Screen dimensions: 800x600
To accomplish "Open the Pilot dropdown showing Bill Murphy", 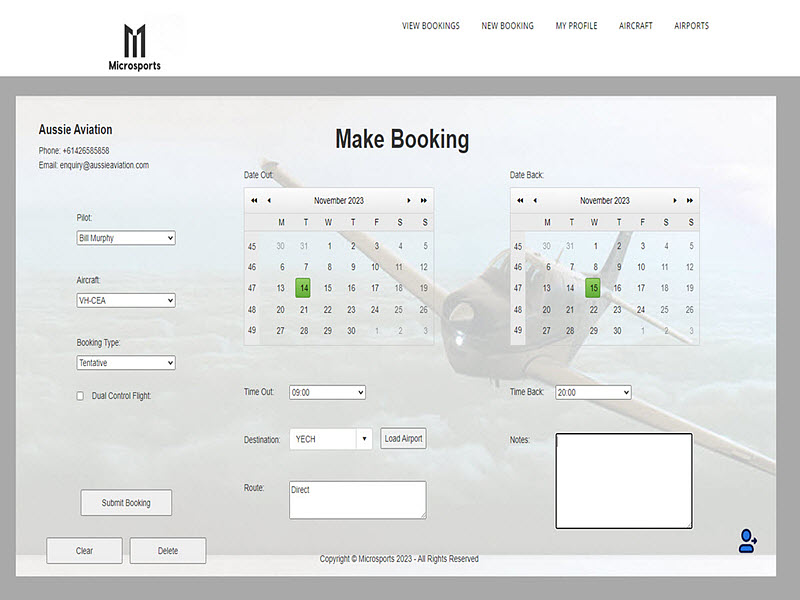I will pos(125,238).
